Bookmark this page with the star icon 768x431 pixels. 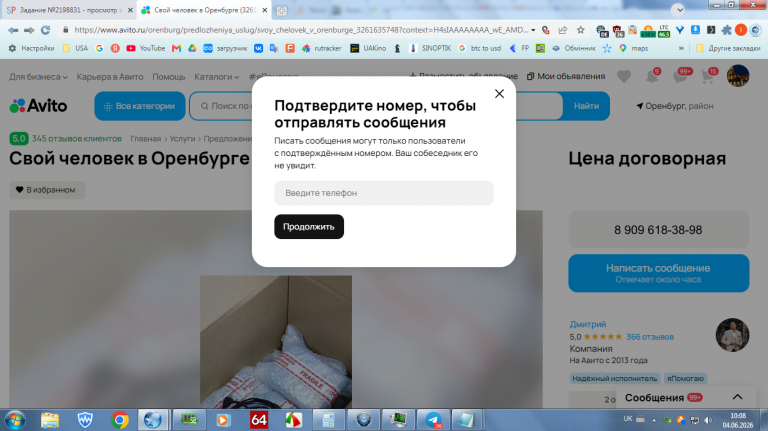581,30
